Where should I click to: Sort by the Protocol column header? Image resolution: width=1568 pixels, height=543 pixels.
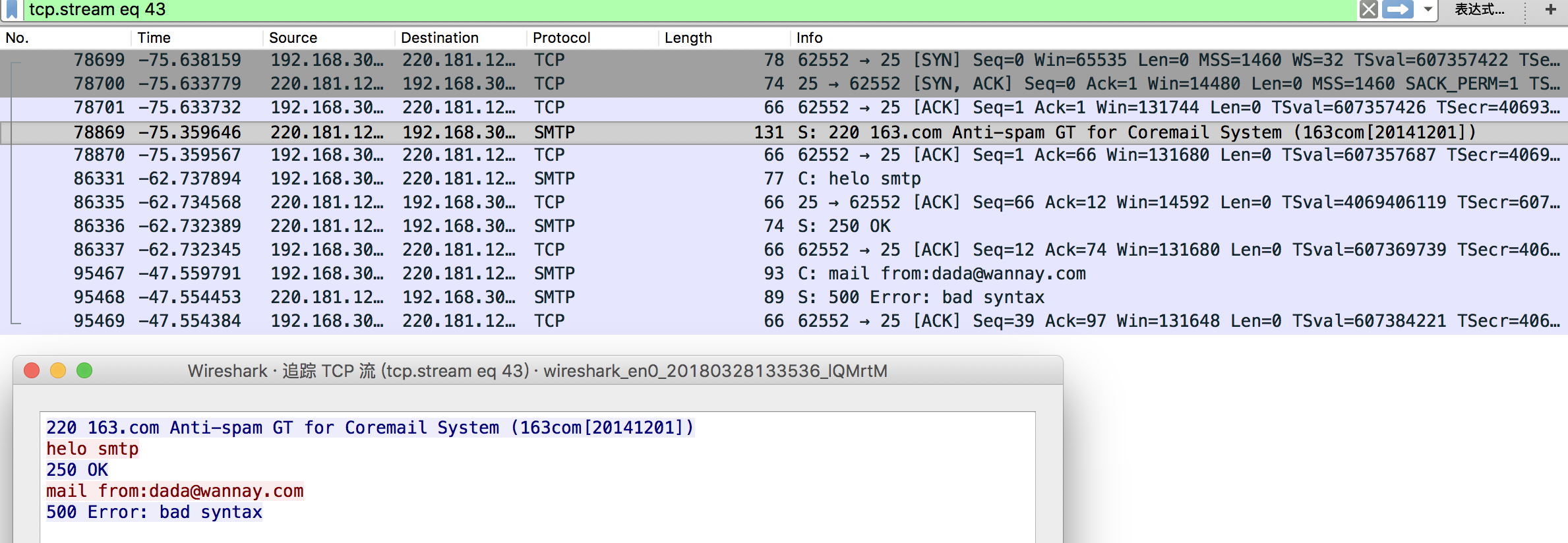click(593, 38)
